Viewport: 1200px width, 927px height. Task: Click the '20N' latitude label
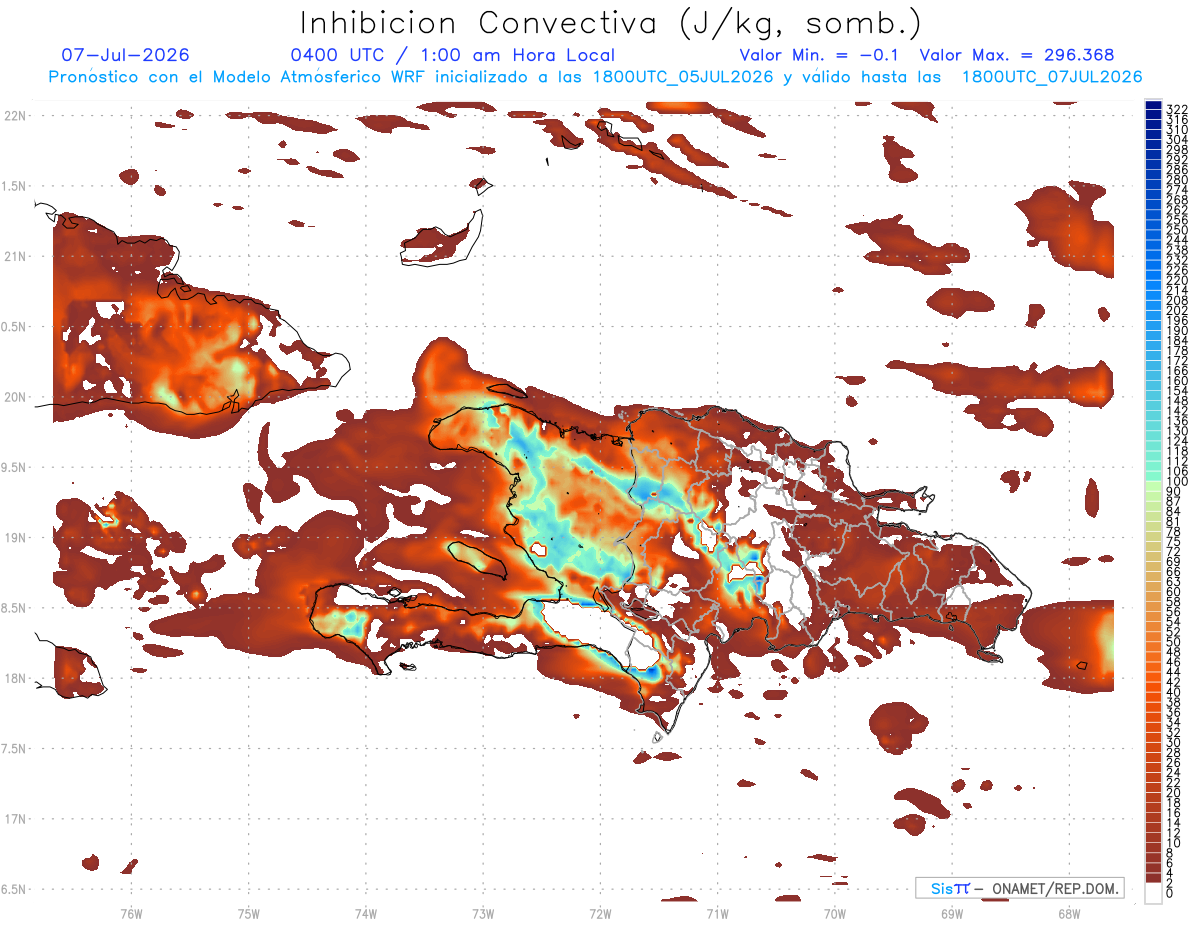point(14,397)
